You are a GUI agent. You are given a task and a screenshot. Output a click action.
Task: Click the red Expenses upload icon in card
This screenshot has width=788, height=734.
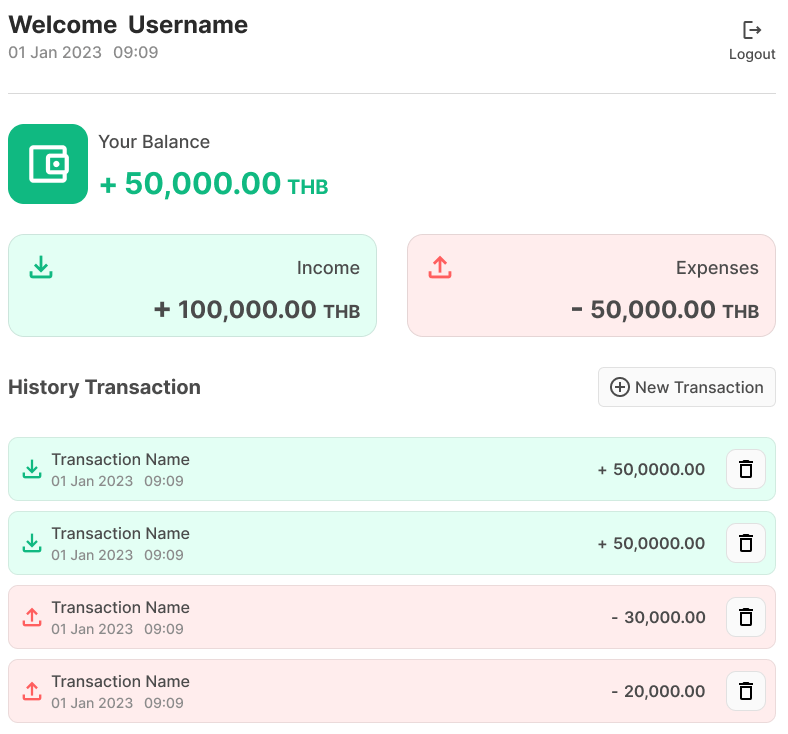coord(440,267)
